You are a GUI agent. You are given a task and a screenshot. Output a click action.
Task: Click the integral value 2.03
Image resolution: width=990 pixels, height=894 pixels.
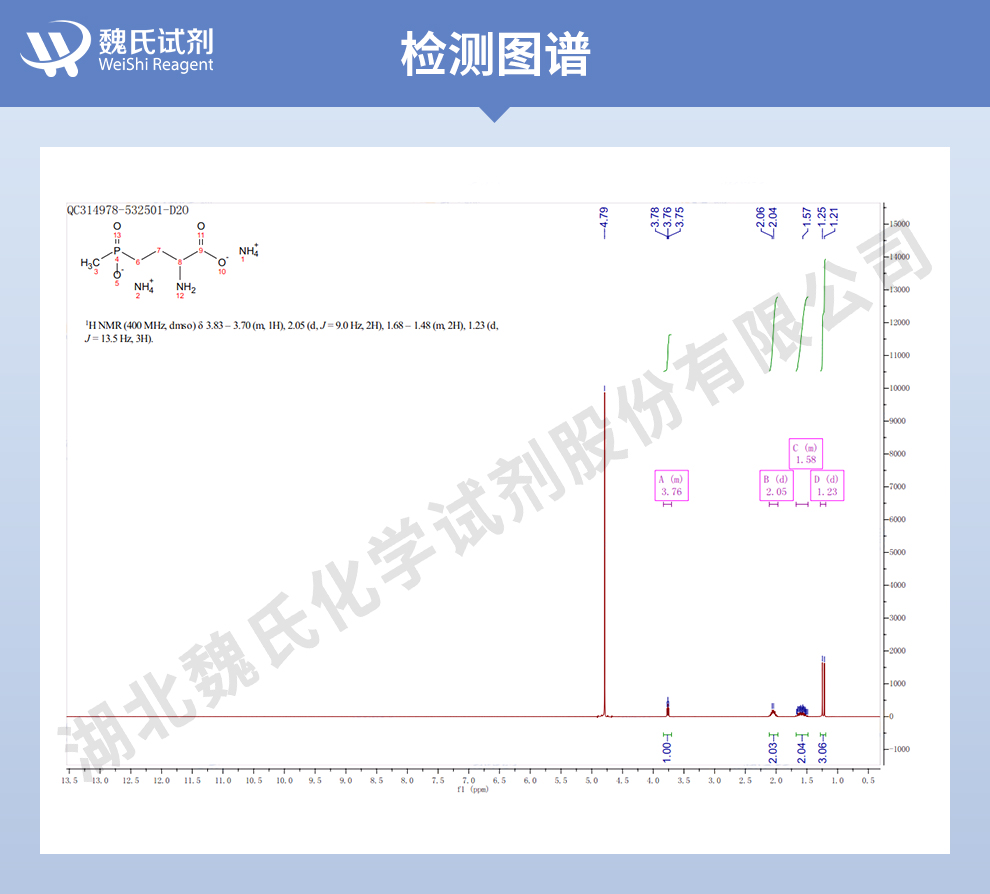[x=773, y=746]
